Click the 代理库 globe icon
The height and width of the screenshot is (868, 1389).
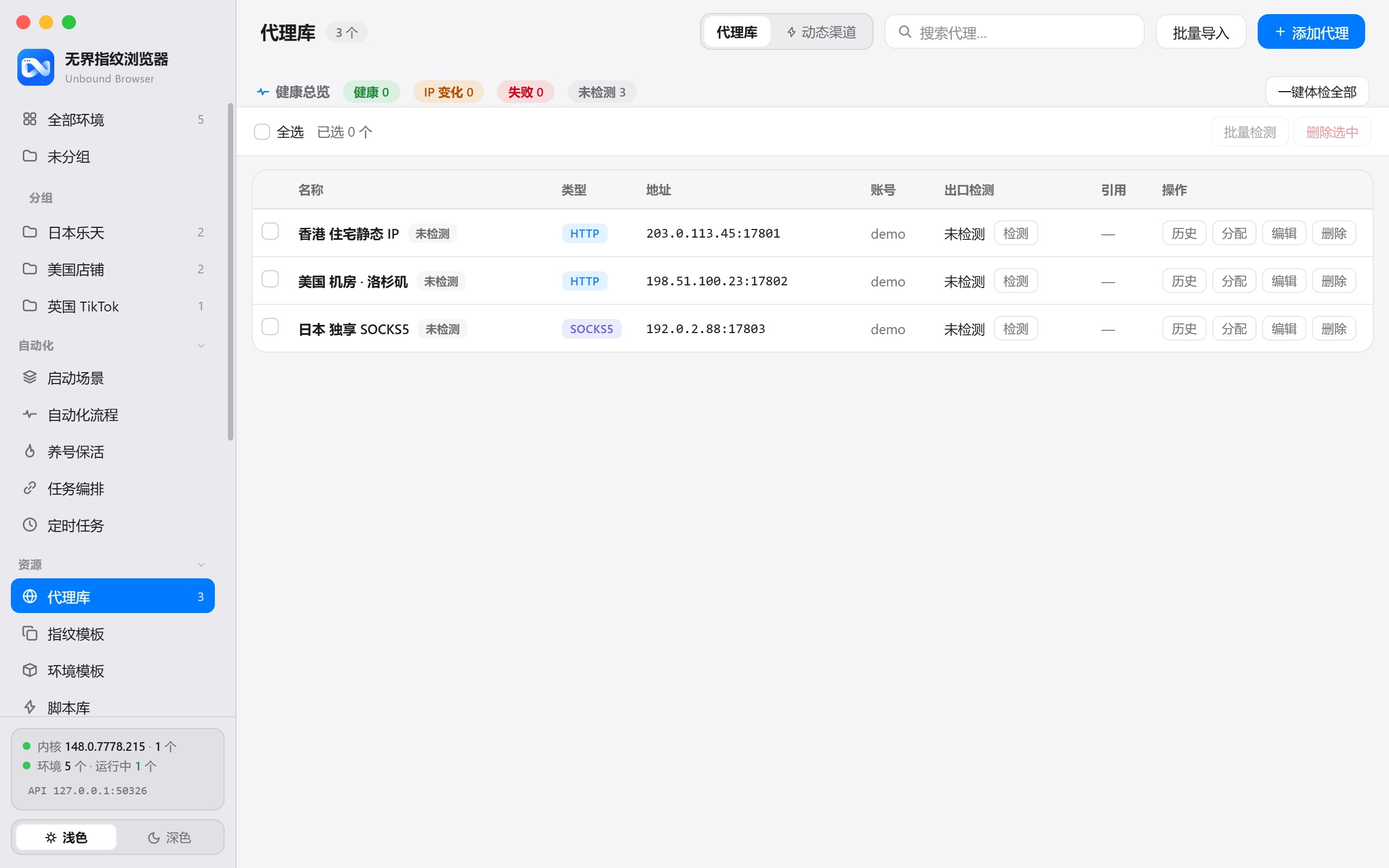click(x=30, y=596)
